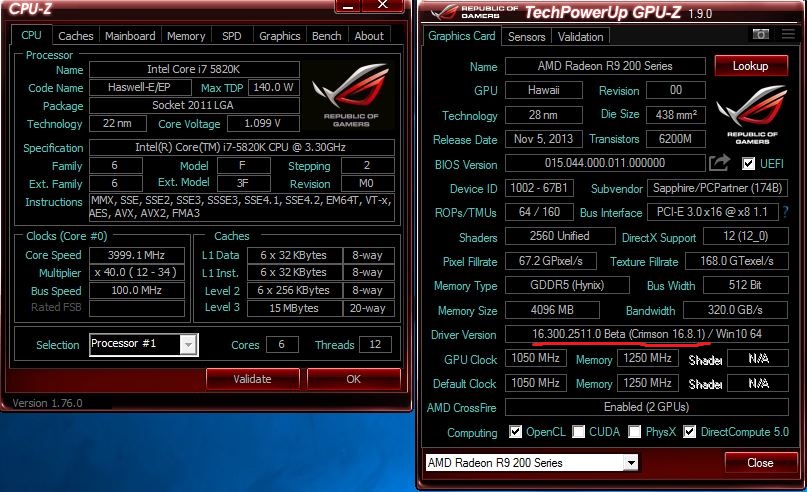Minimize the CPU-Z window
This screenshot has height=492, width=807.
tap(348, 6)
